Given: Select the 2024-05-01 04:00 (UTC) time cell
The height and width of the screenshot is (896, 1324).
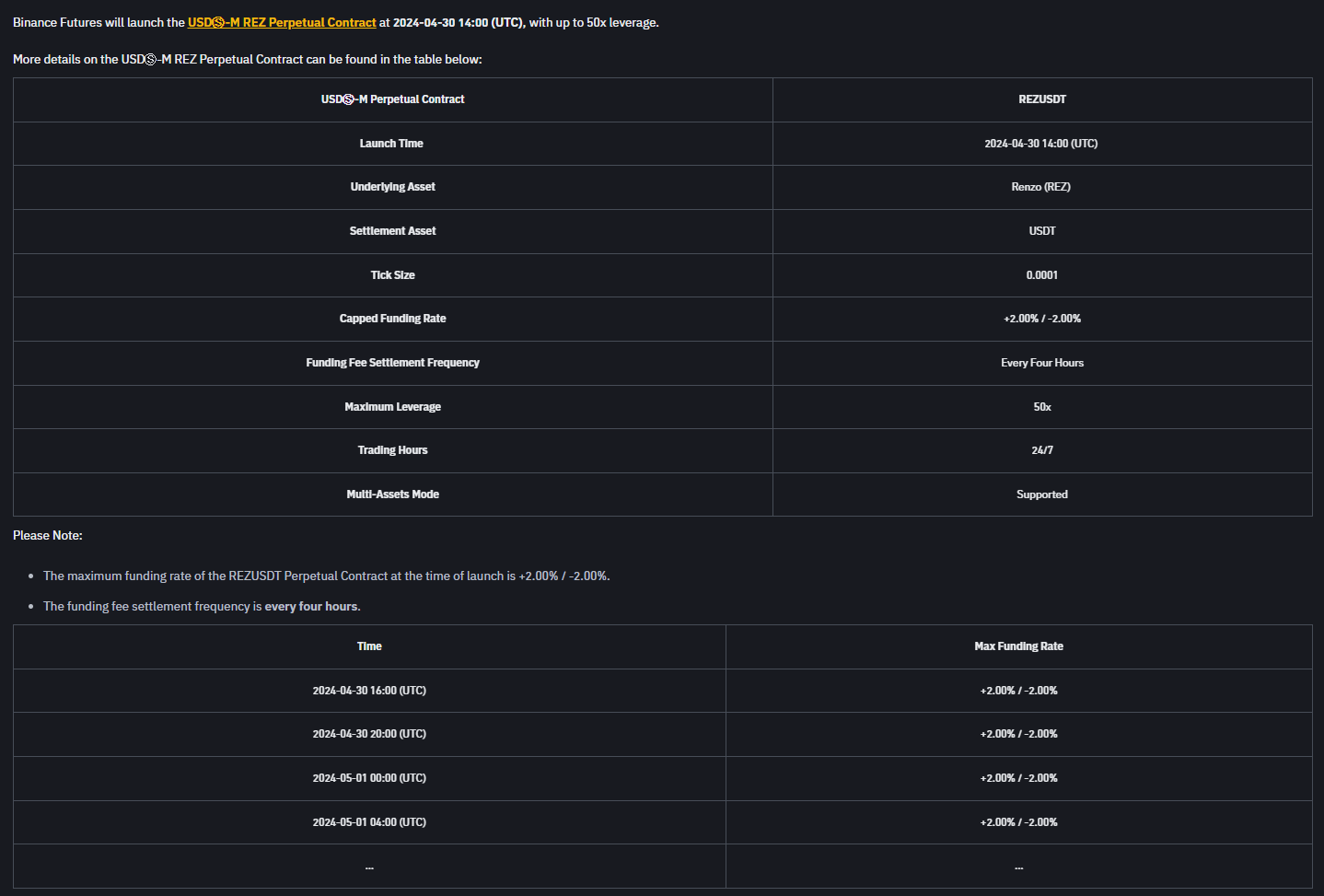Looking at the screenshot, I should [x=369, y=822].
